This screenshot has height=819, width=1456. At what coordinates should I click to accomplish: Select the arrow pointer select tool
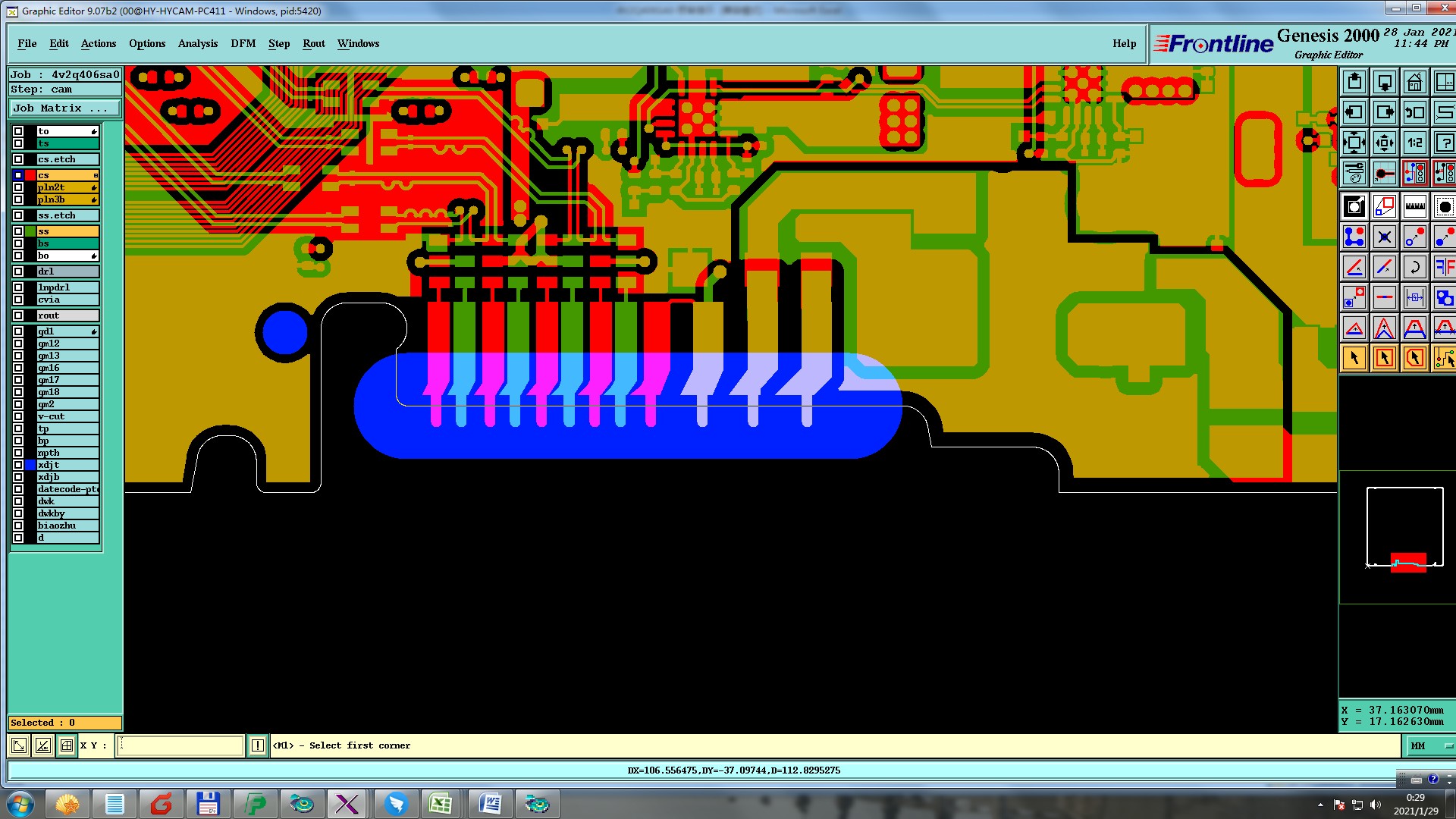click(1354, 358)
